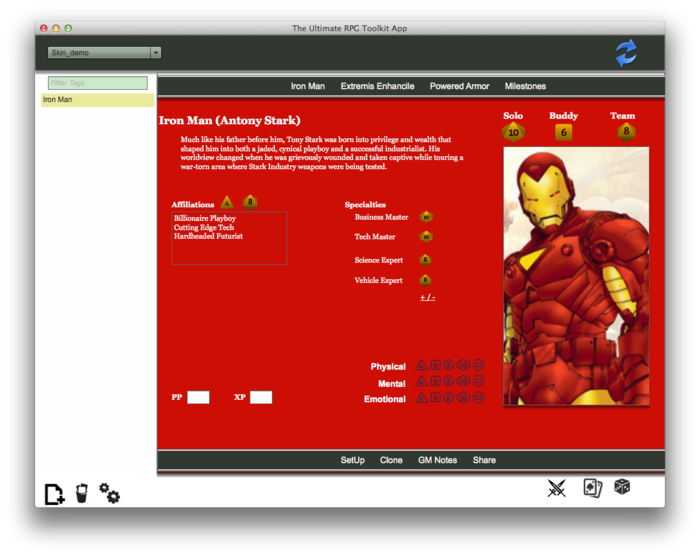
Task: Click the Business Master d10 die
Action: pyautogui.click(x=426, y=217)
